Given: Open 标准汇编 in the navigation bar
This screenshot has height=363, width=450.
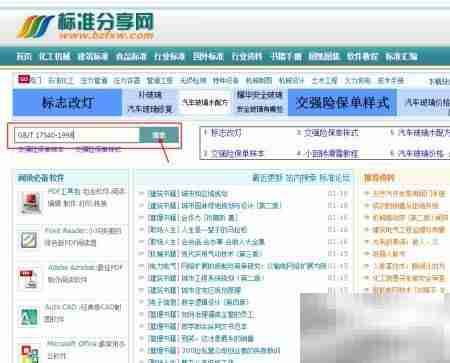Looking at the screenshot, I should [x=401, y=56].
